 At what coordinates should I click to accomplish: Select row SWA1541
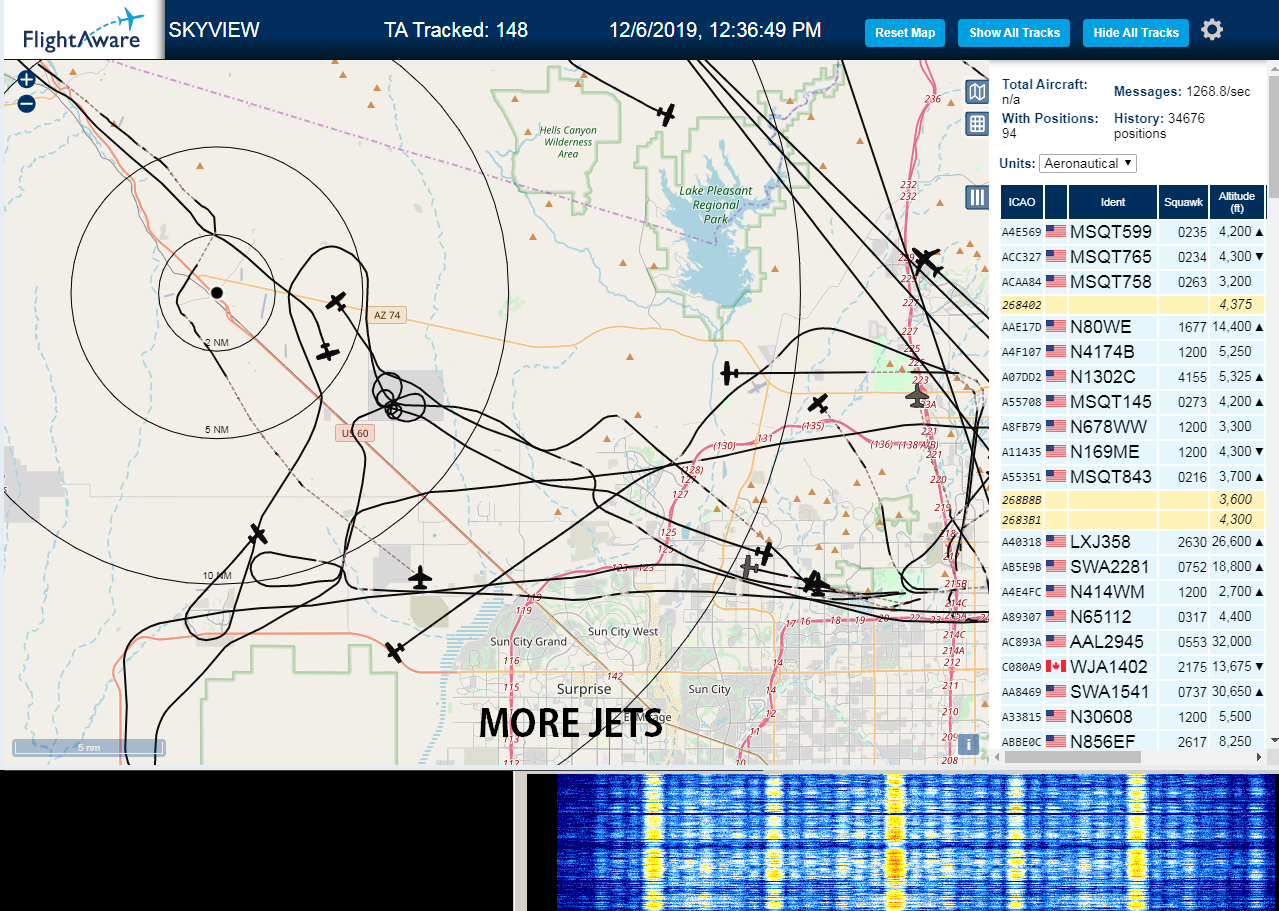(1134, 692)
